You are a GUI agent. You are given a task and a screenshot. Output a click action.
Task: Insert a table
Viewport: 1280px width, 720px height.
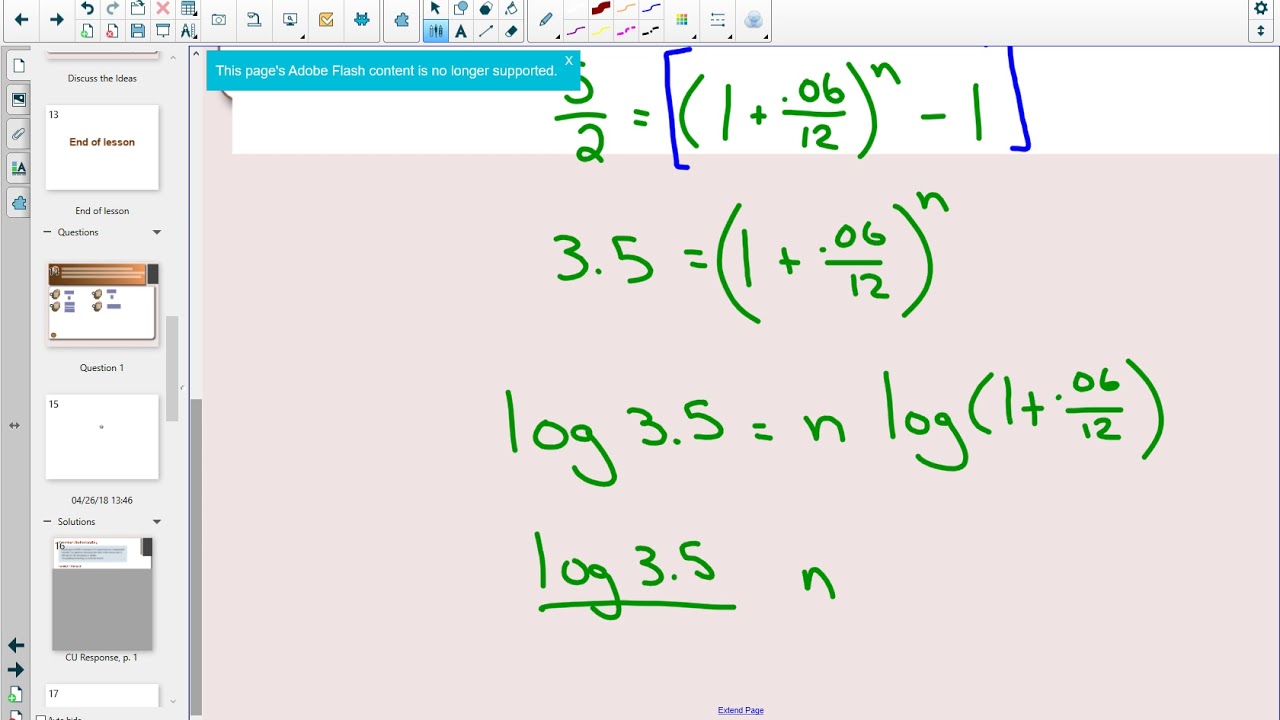click(188, 9)
